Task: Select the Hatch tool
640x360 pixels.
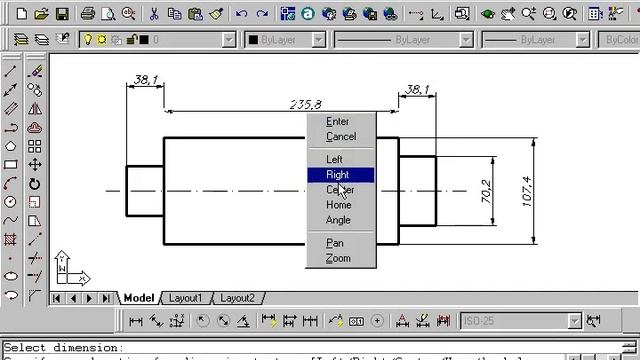Action: (x=11, y=239)
